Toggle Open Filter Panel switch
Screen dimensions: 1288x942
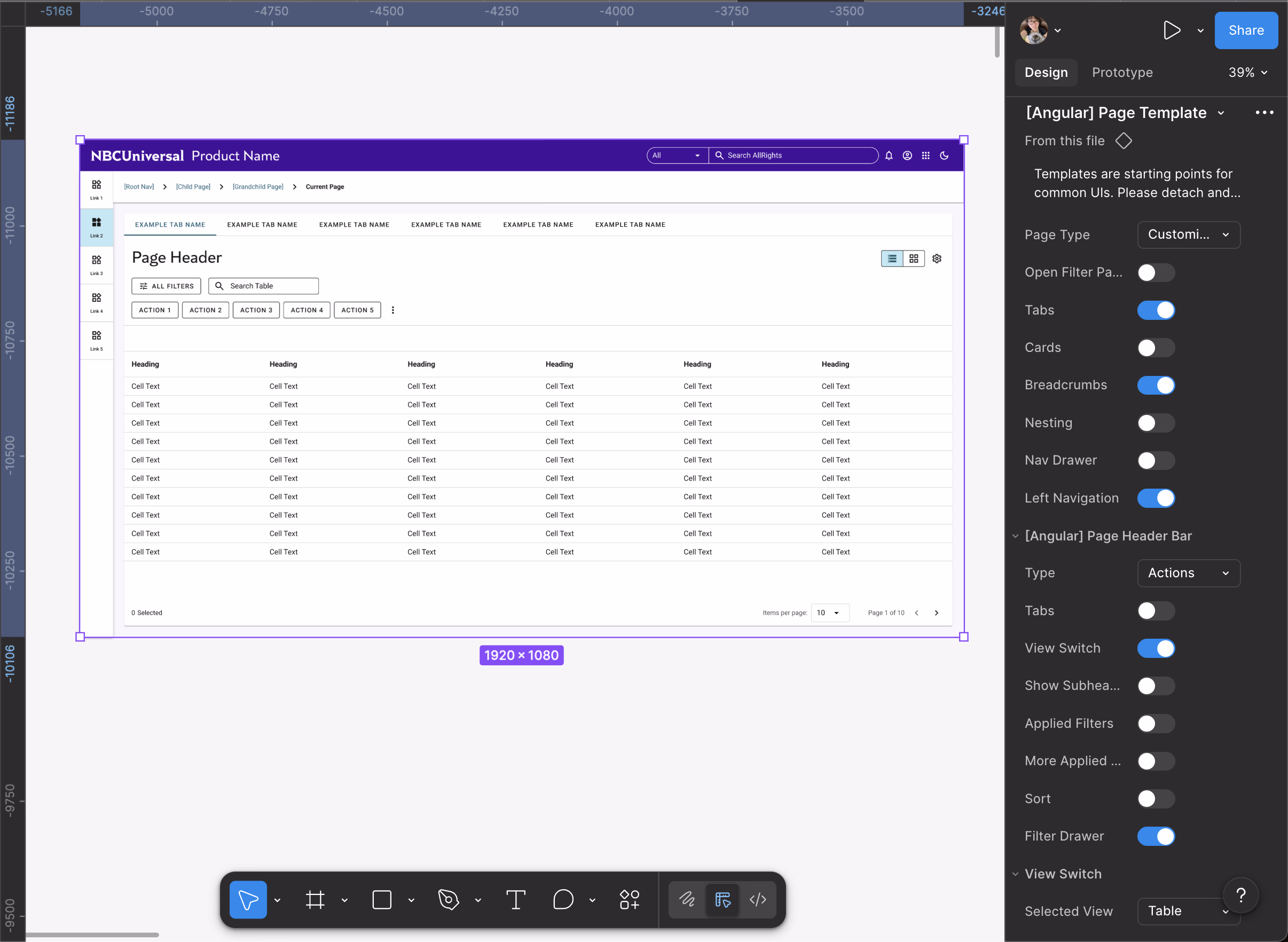coord(1156,272)
